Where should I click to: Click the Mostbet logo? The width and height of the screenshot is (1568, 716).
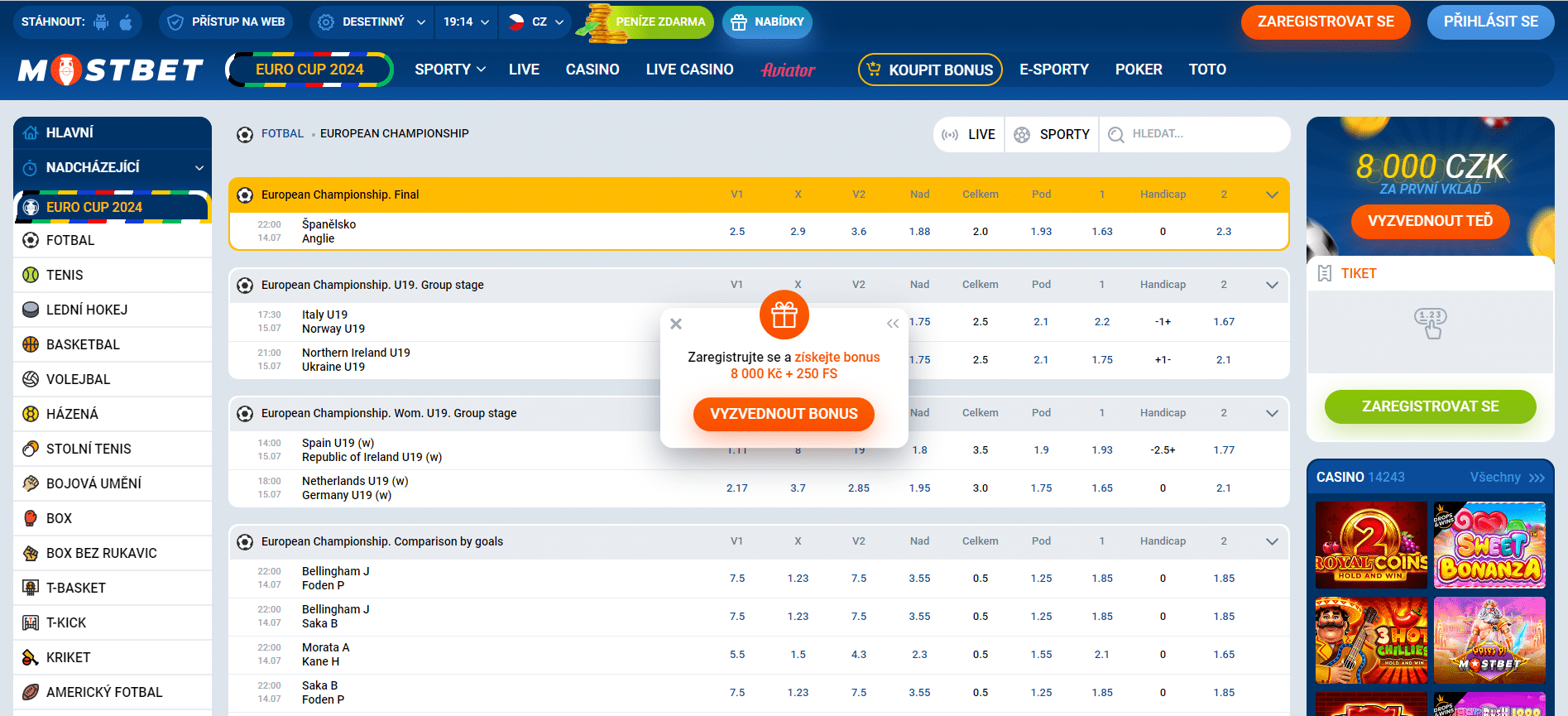pyautogui.click(x=110, y=70)
